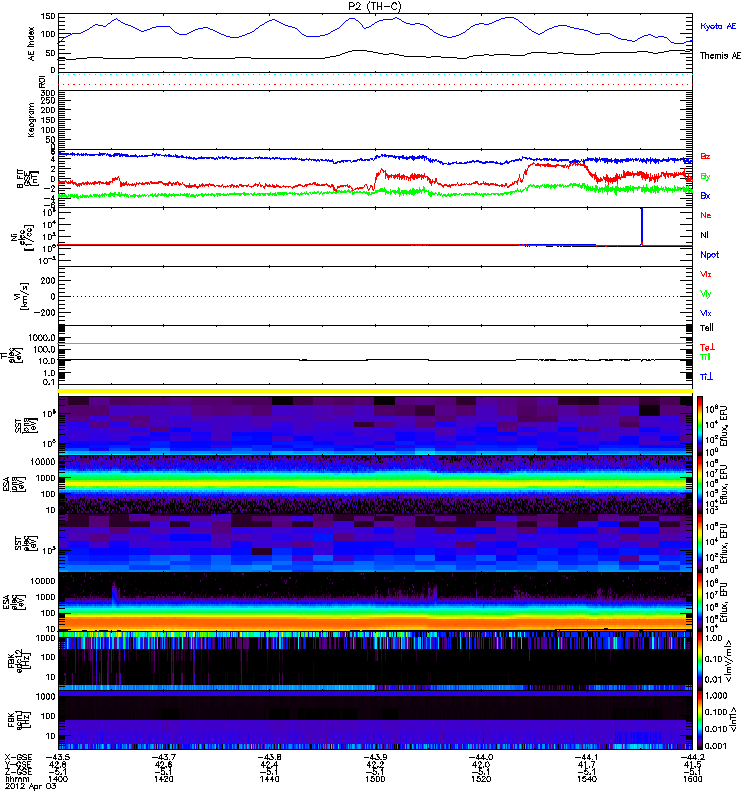
Task: Click the X-GSE value -43.5
Action: click(x=58, y=757)
